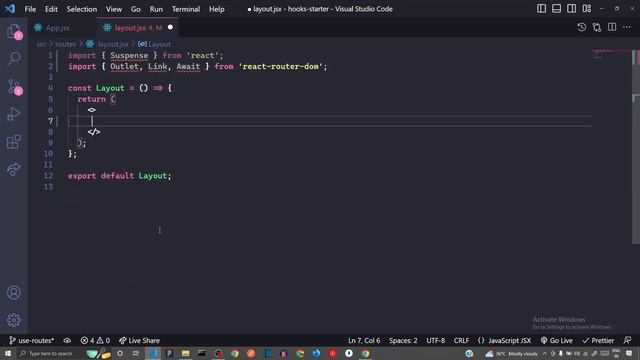Click weather widget in taskbar
This screenshot has width=640, height=360.
[x=511, y=353]
